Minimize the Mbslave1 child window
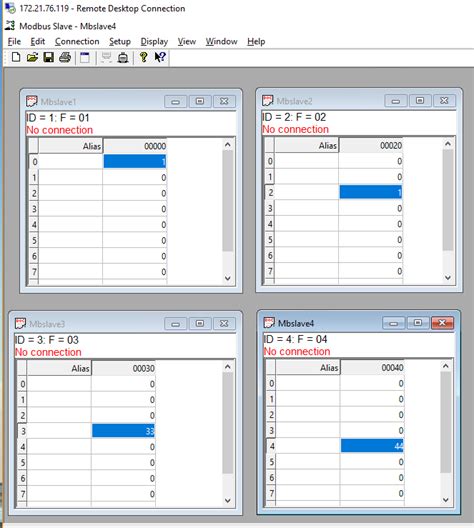Image resolution: width=474 pixels, height=528 pixels. click(175, 101)
